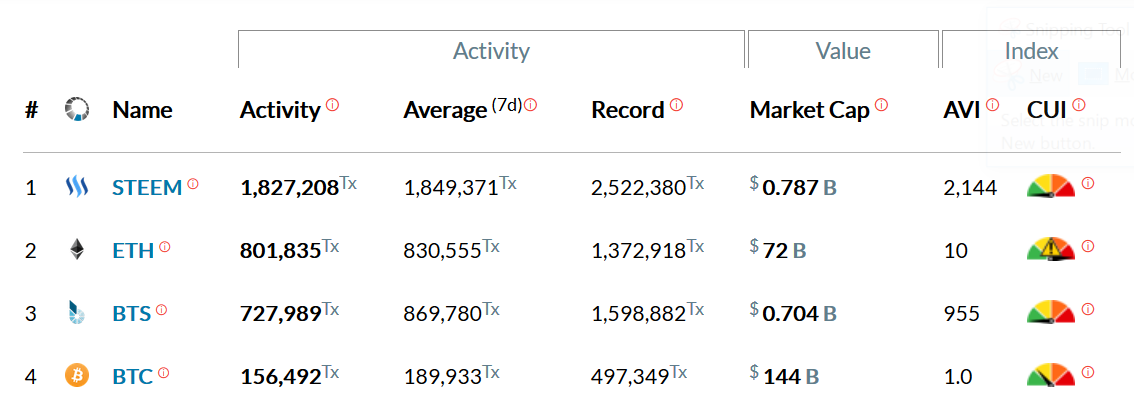The width and height of the screenshot is (1134, 411).
Task: Click info icon after STEEM row gauge
Action: click(1088, 184)
